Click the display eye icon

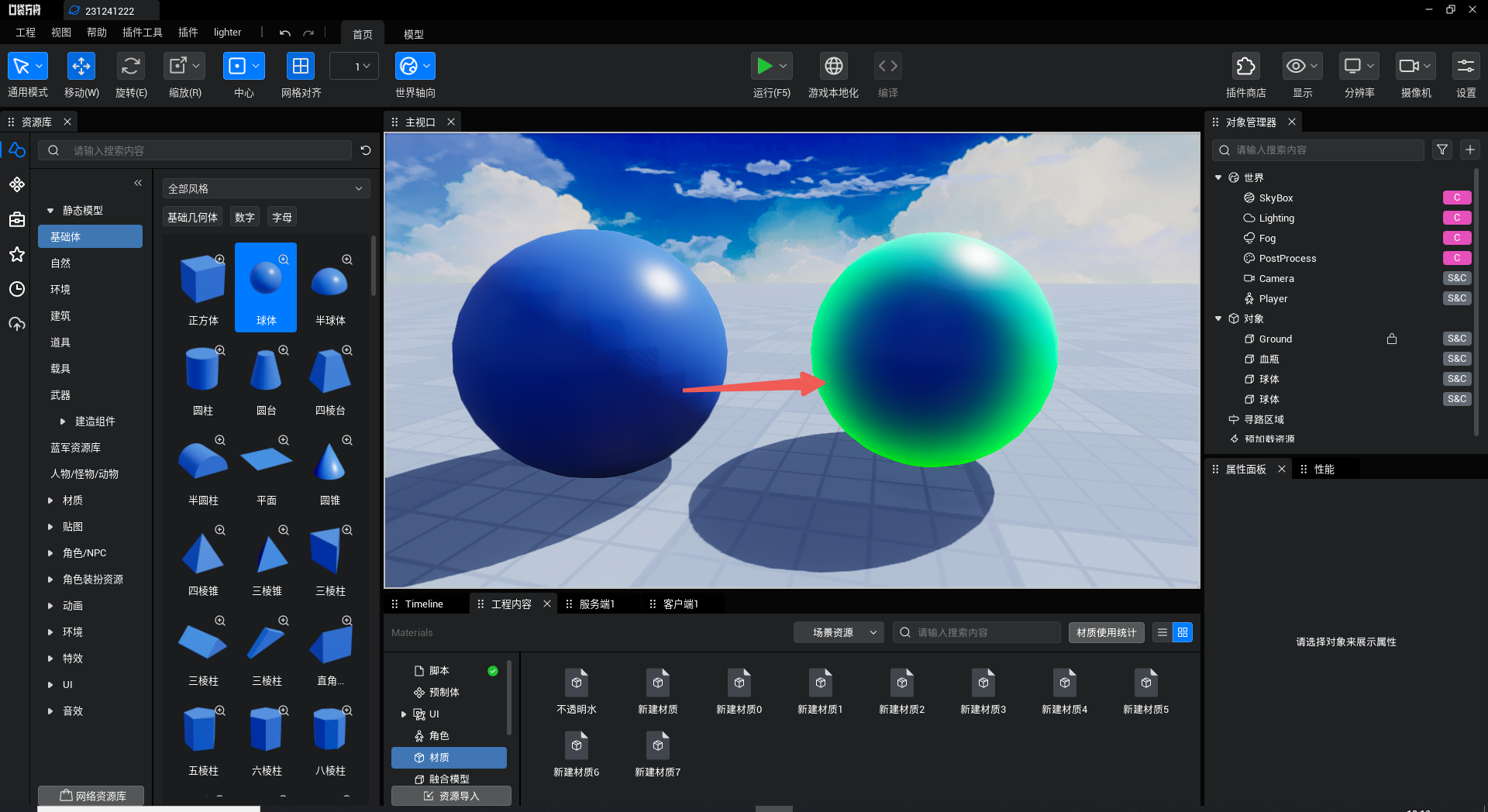pyautogui.click(x=1296, y=67)
